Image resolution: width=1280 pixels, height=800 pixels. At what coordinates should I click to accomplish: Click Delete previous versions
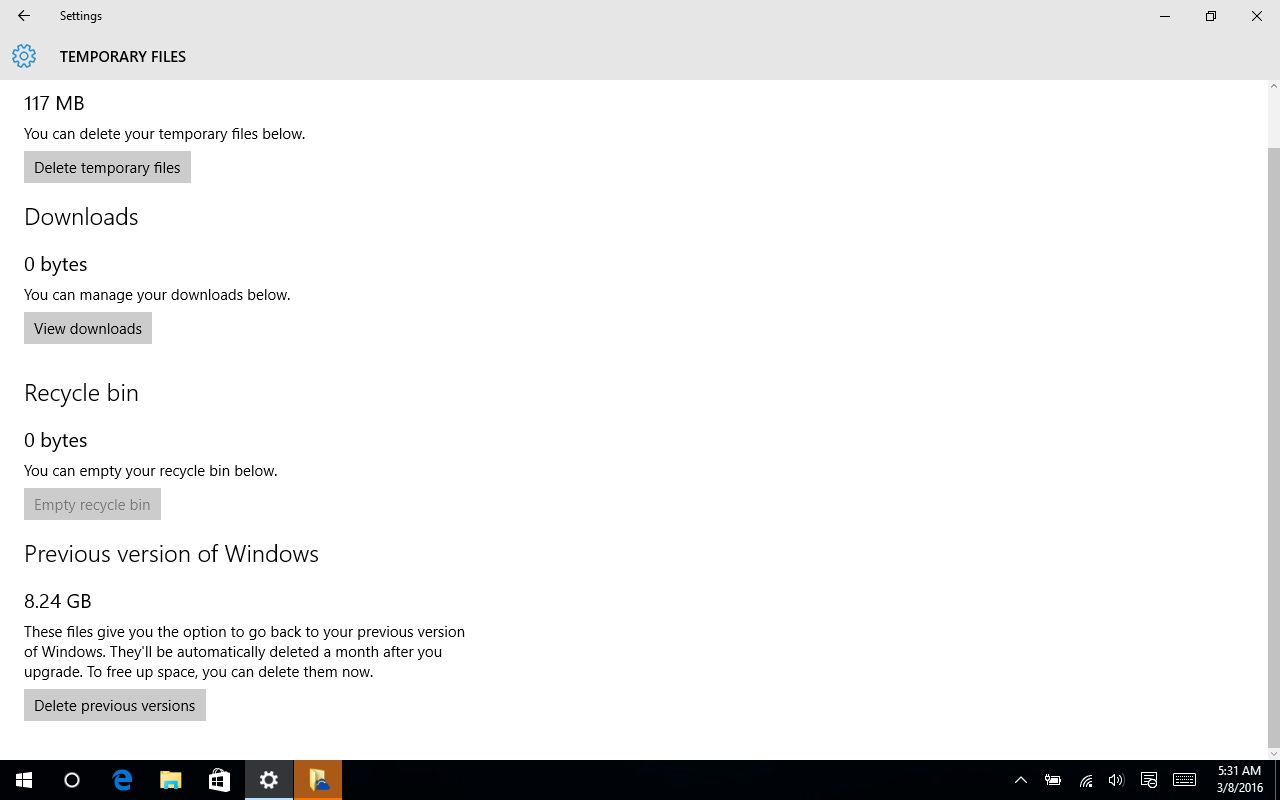[x=114, y=705]
